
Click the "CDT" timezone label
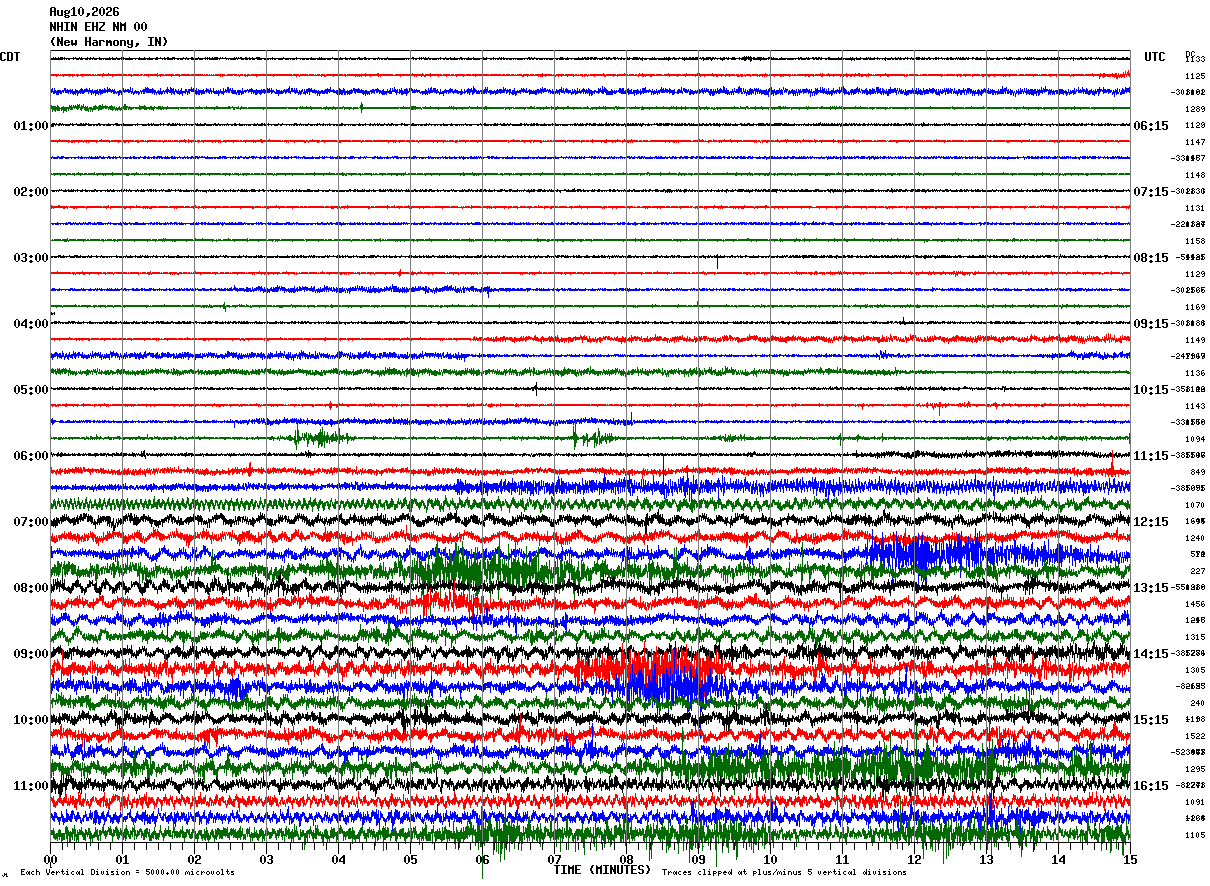pos(10,57)
